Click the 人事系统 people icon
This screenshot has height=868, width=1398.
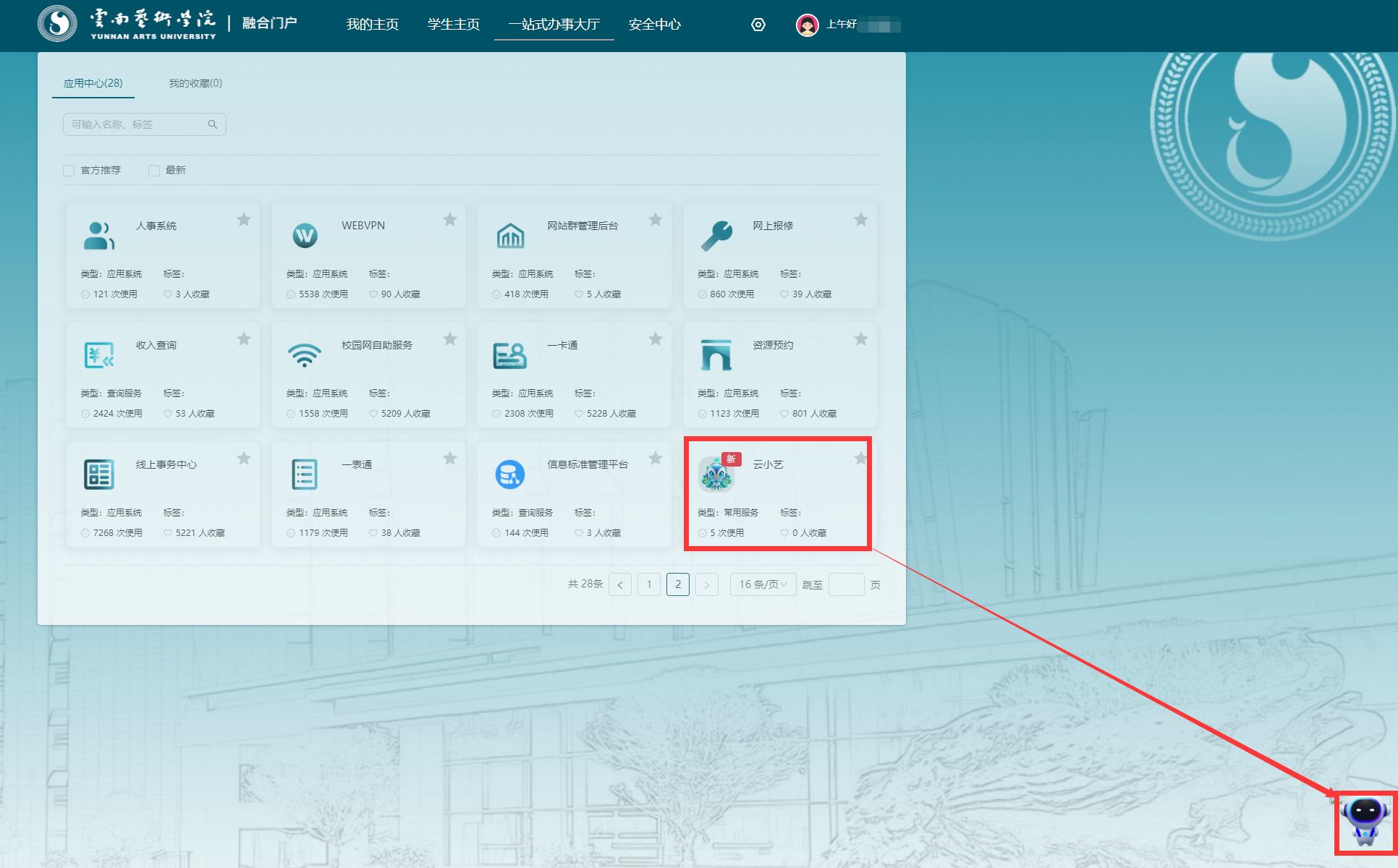(x=99, y=235)
